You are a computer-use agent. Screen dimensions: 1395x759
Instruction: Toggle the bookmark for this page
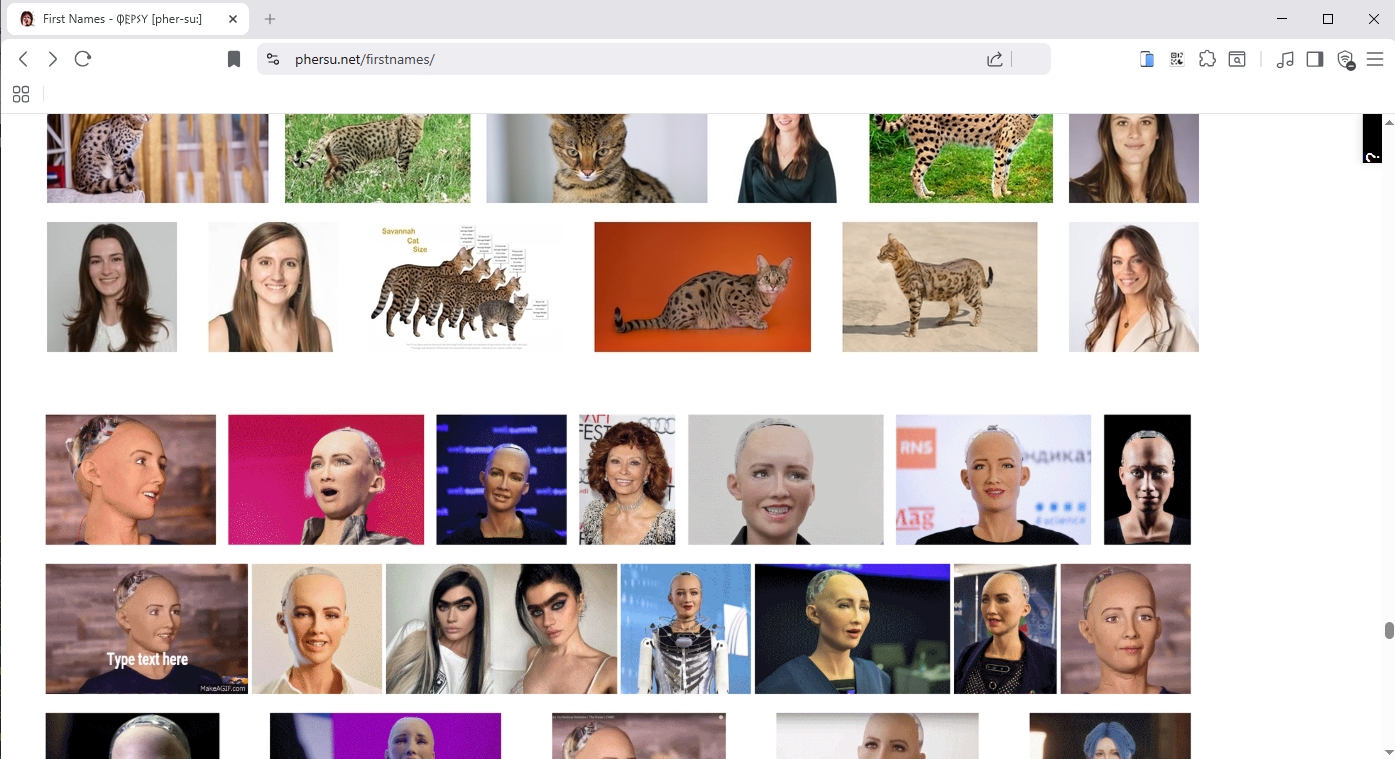point(233,58)
